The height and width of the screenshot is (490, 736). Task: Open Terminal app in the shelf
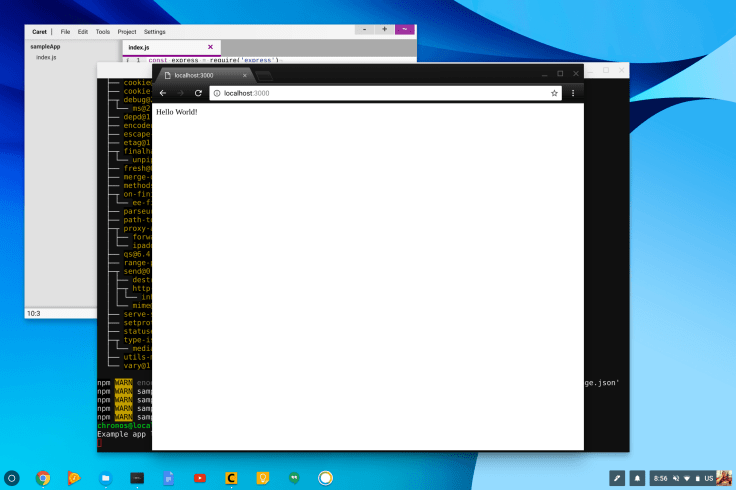(x=137, y=478)
